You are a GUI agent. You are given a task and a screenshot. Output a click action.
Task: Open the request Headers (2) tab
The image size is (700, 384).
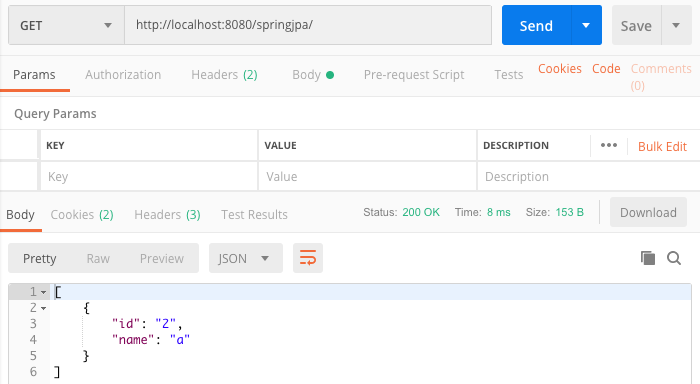[224, 75]
